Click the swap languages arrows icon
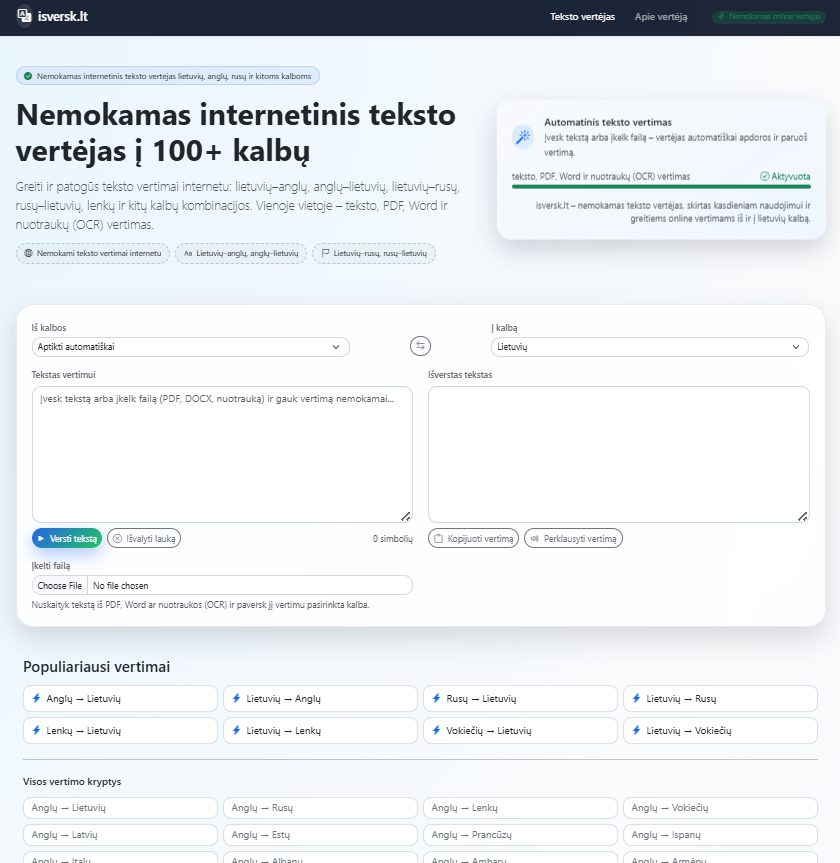840x863 pixels. coord(420,345)
